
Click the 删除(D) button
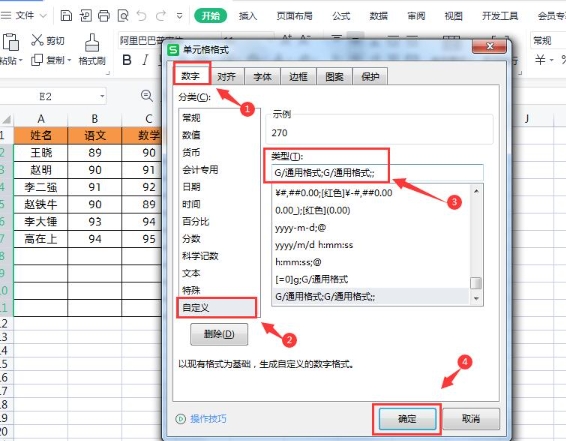(x=219, y=334)
